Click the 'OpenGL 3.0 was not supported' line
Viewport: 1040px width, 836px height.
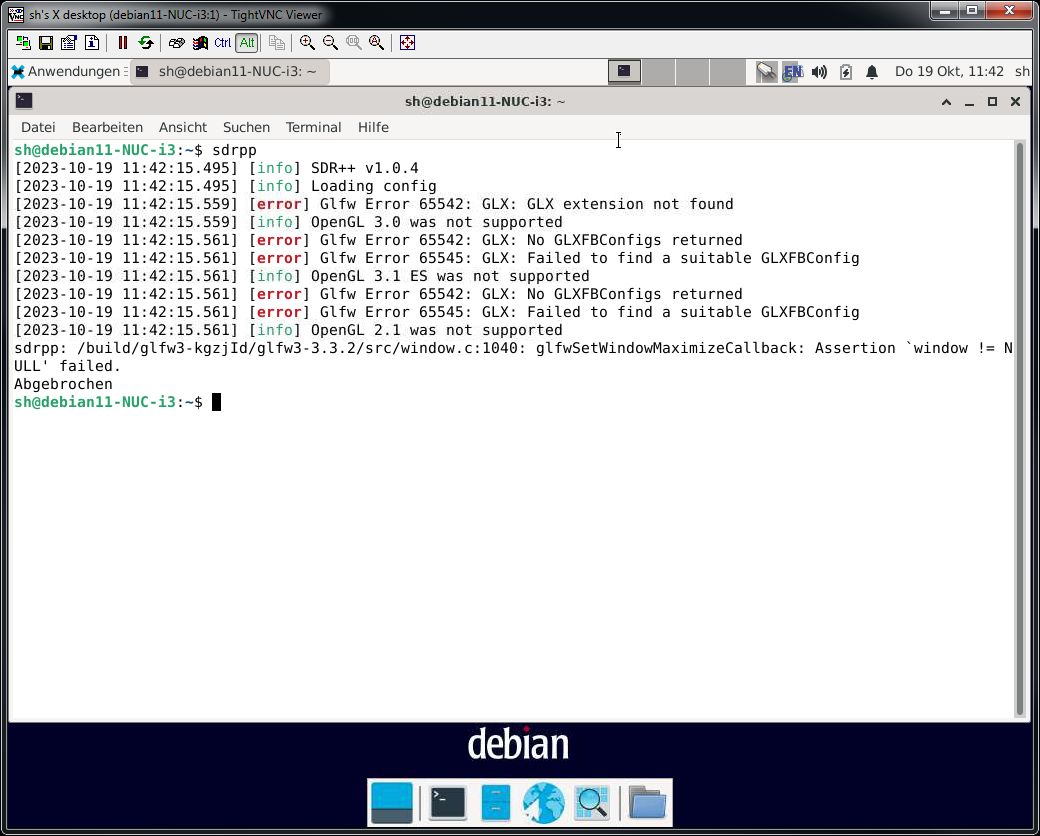pyautogui.click(x=289, y=222)
